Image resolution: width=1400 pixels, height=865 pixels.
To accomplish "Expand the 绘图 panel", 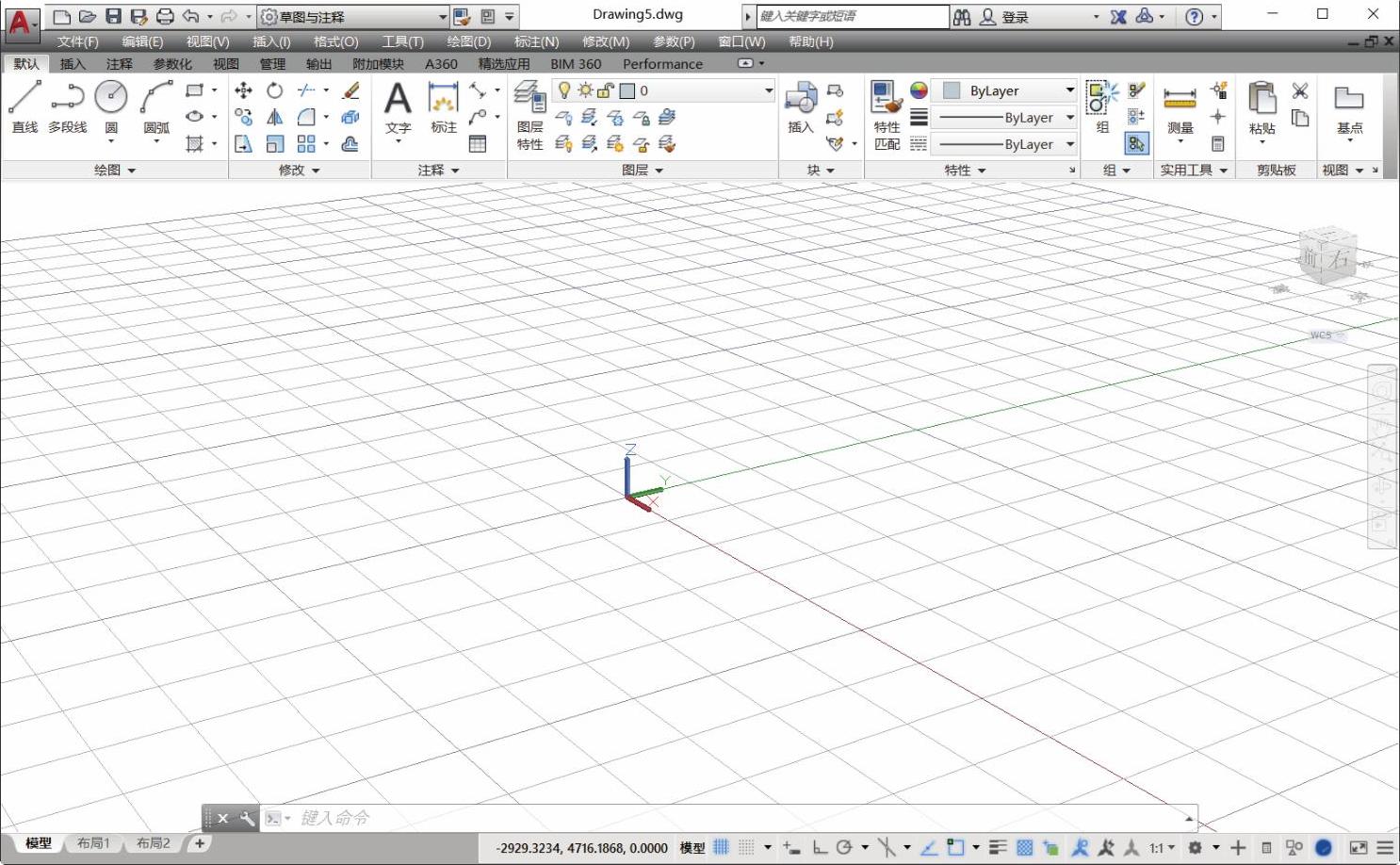I will 115,170.
